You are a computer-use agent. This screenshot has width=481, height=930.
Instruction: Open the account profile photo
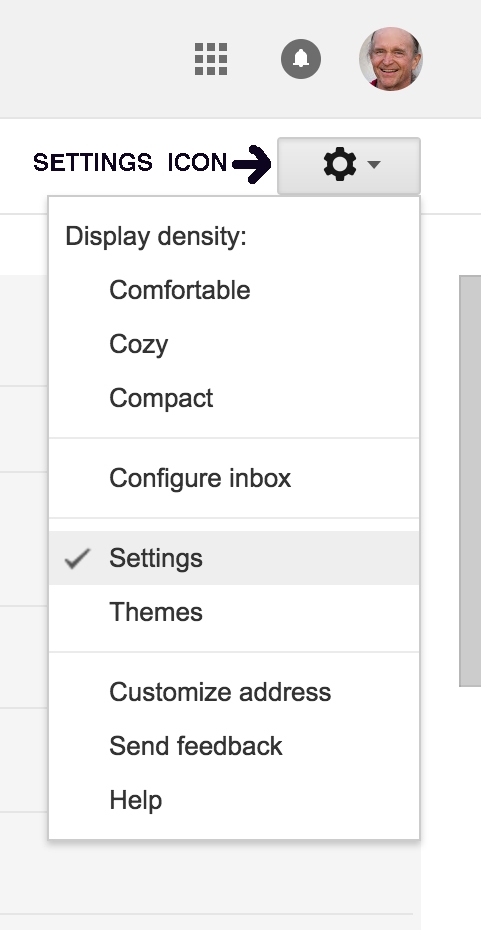click(391, 59)
